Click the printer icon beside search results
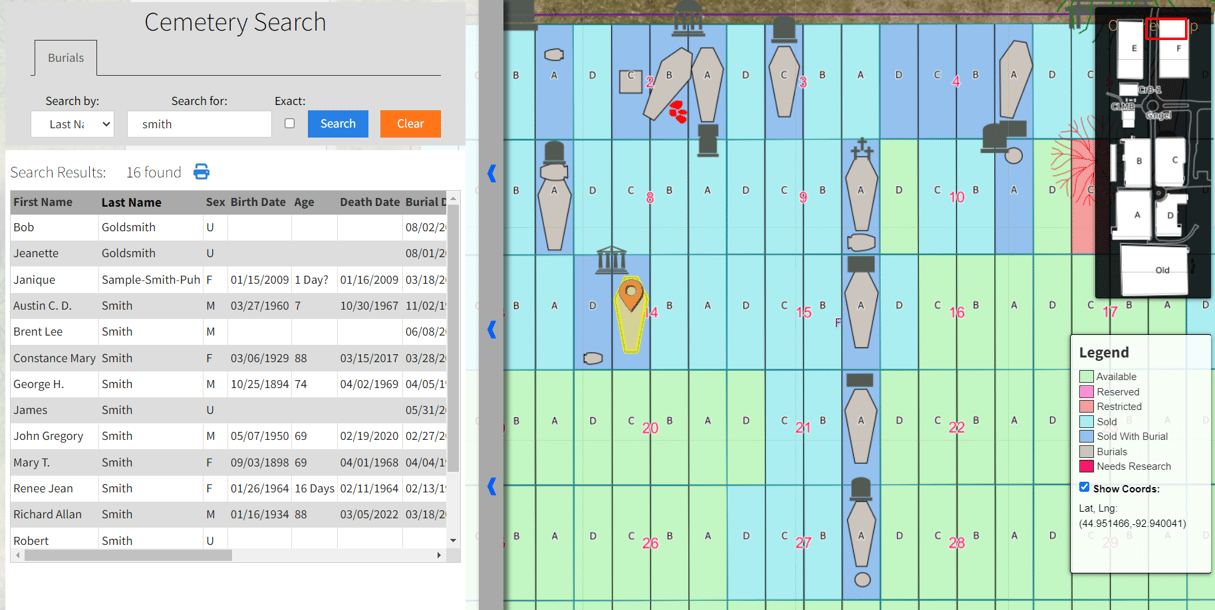This screenshot has height=610, width=1215. coord(201,172)
